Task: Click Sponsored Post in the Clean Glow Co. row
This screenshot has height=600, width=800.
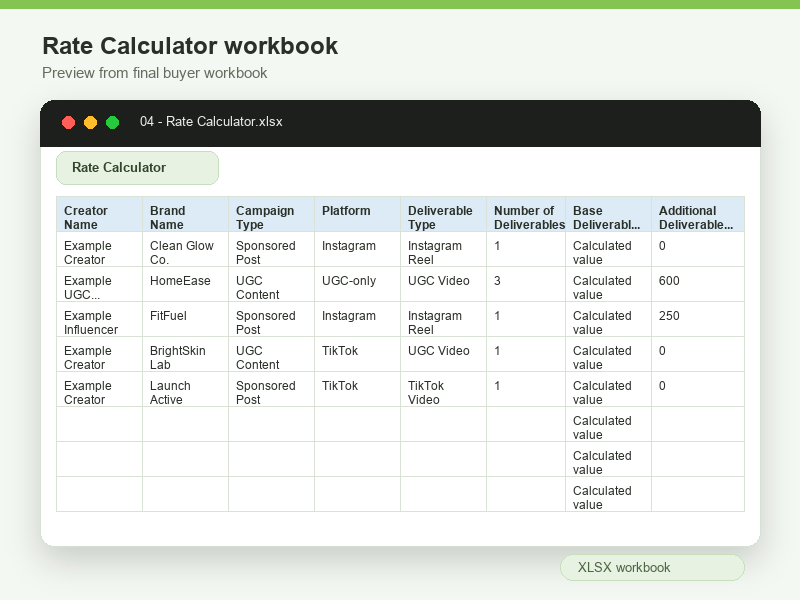Action: click(x=271, y=249)
